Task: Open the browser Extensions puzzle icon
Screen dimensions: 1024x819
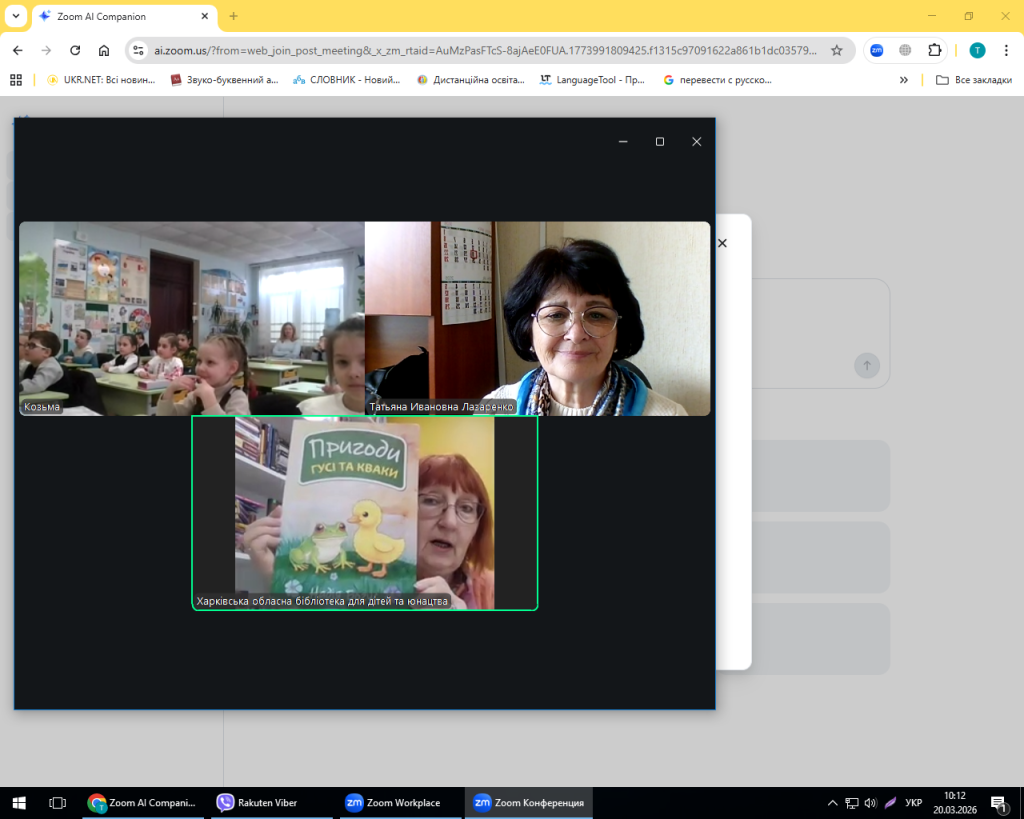Action: 935,50
